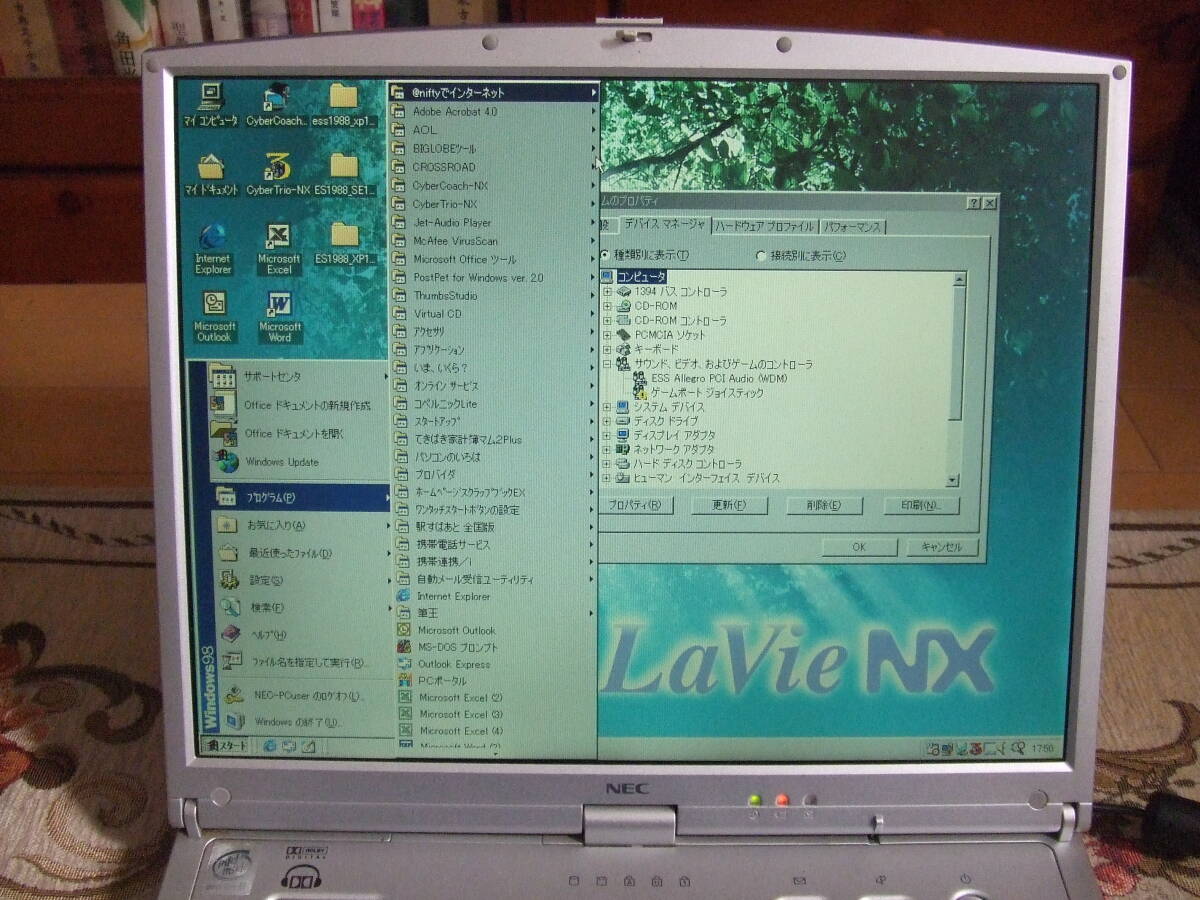1200x900 pixels.
Task: Expand the 1394 バス コントローラ node
Action: (x=607, y=291)
